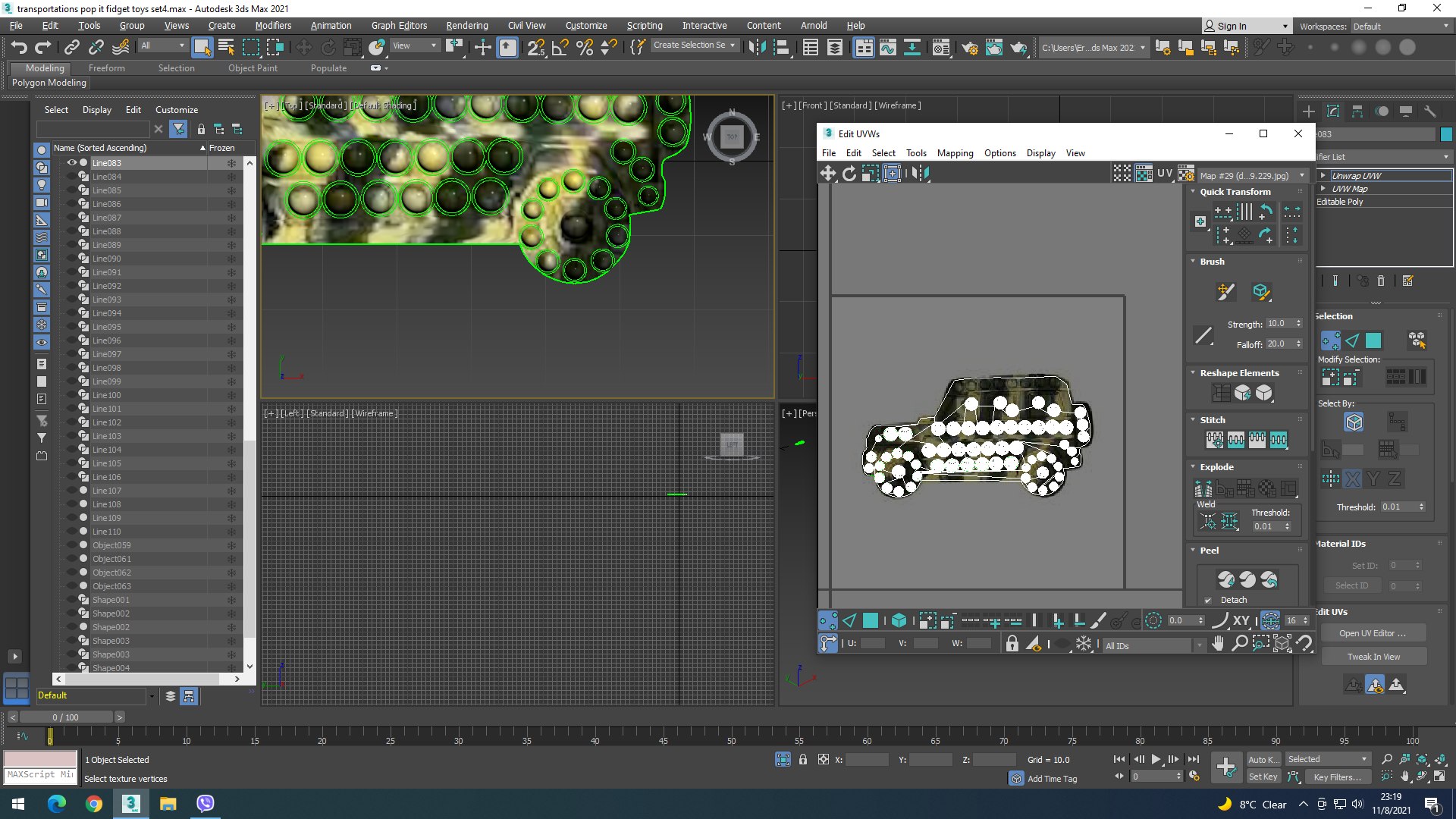1456x819 pixels.
Task: Click the Tweak In View button
Action: coord(1373,657)
